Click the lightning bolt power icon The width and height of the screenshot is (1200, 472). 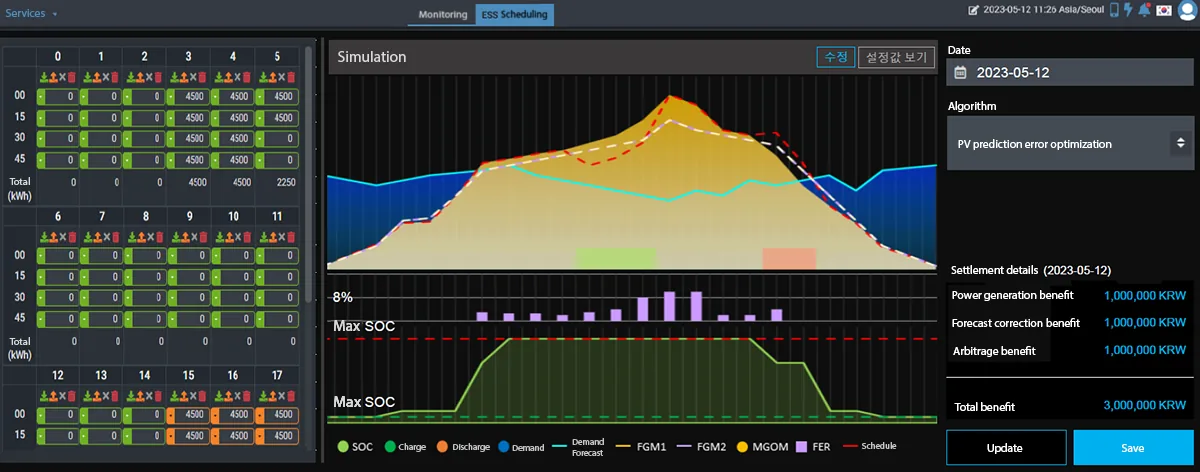(1128, 10)
